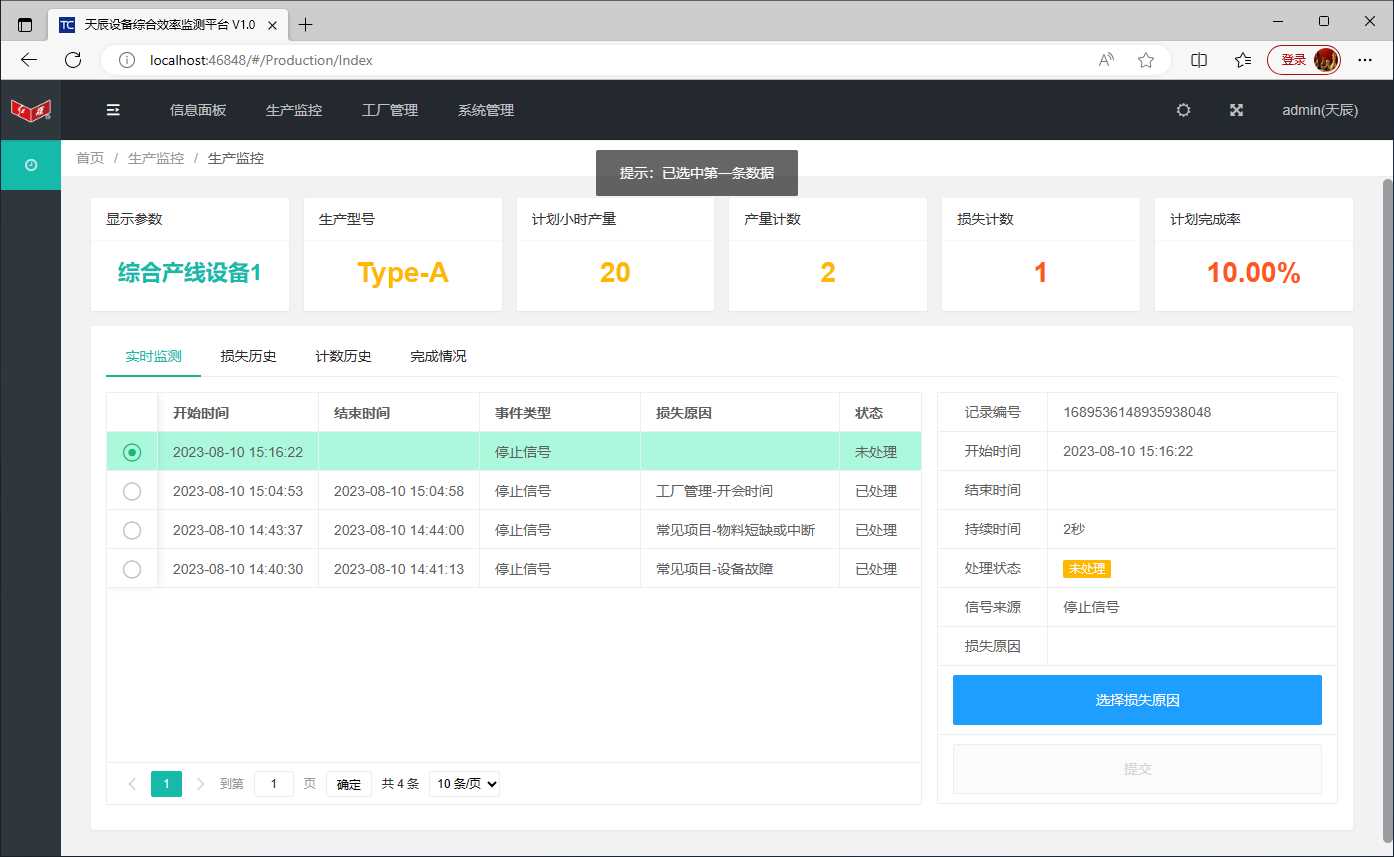Open 信息面板 menu
Image resolution: width=1394 pixels, height=857 pixels.
[x=198, y=110]
